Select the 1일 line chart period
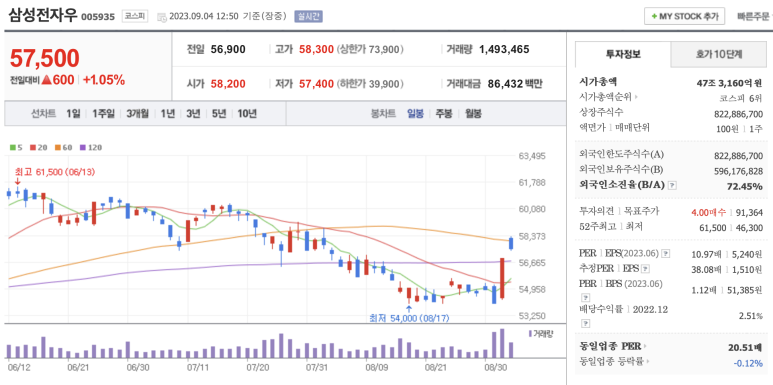 point(73,114)
